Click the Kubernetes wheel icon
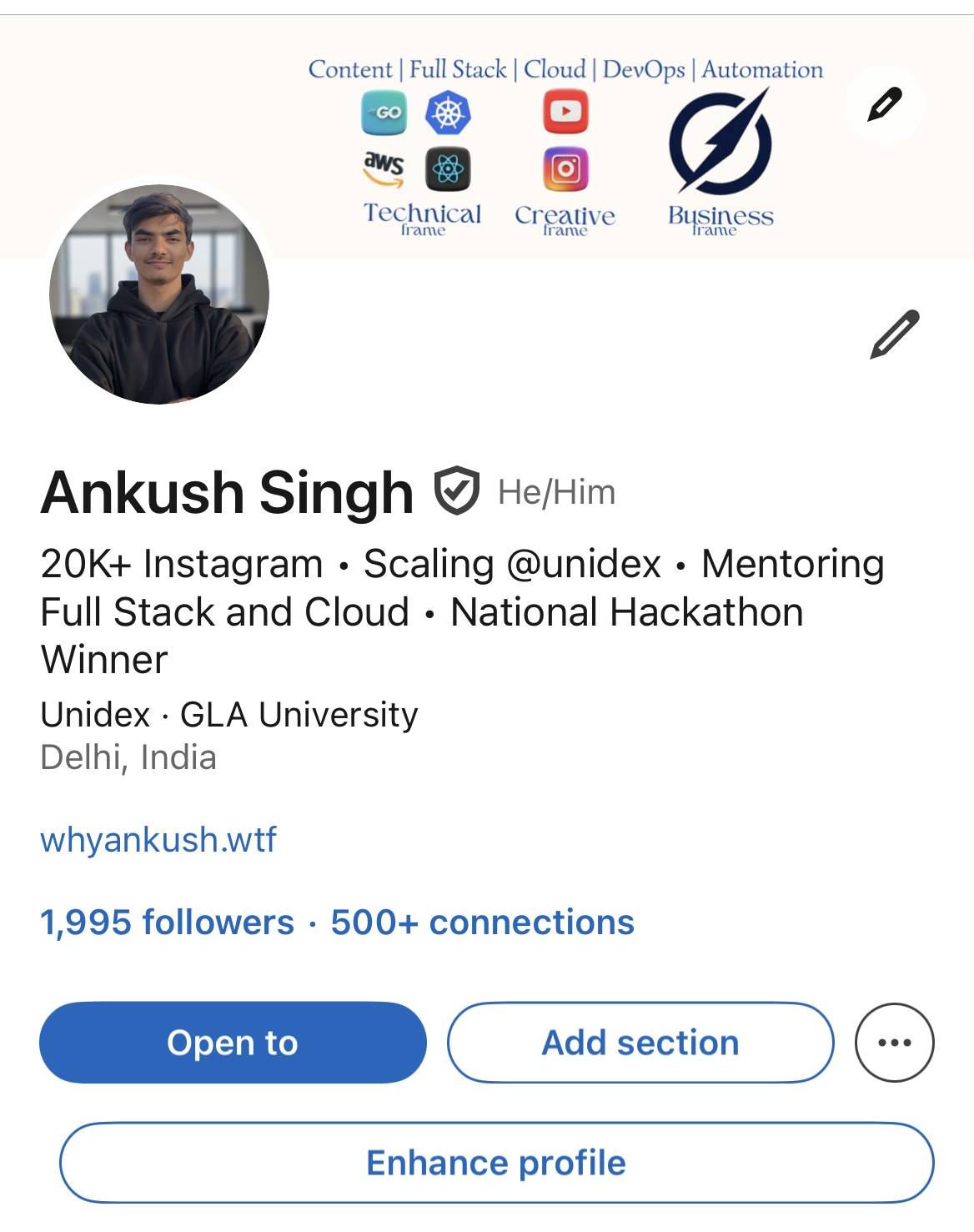Viewport: 974px width, 1232px height. coord(448,113)
